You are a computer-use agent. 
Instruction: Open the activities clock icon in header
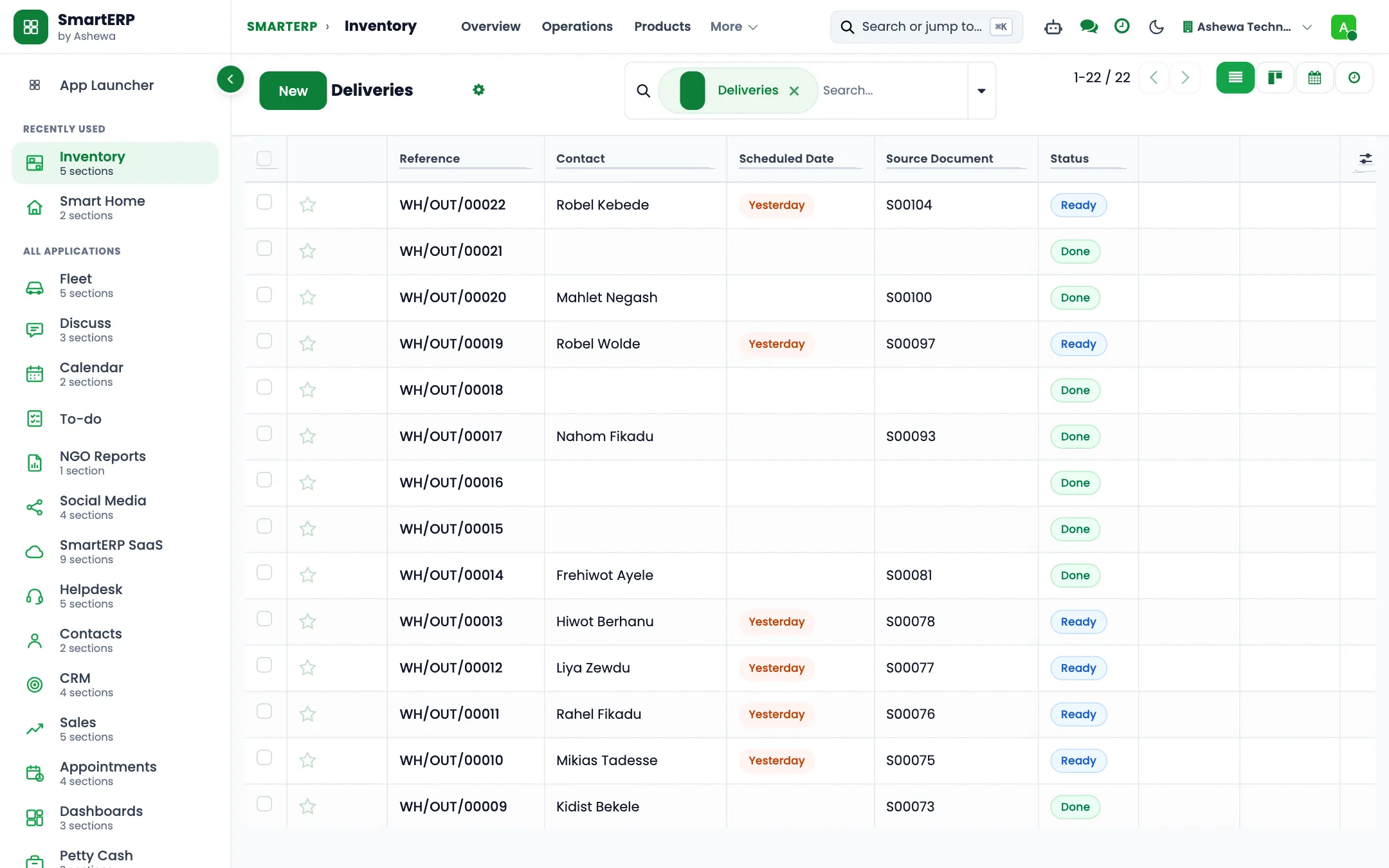click(x=1122, y=26)
